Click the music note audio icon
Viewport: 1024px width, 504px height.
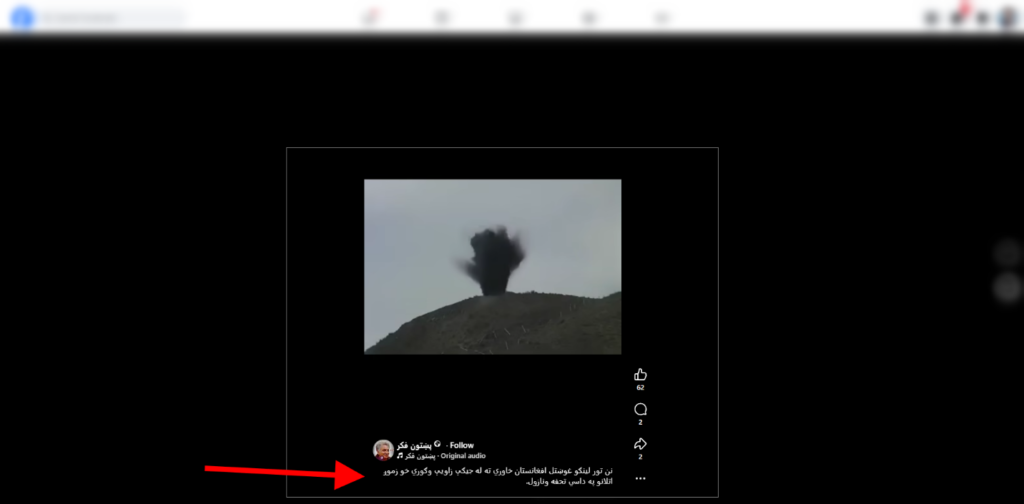400,456
